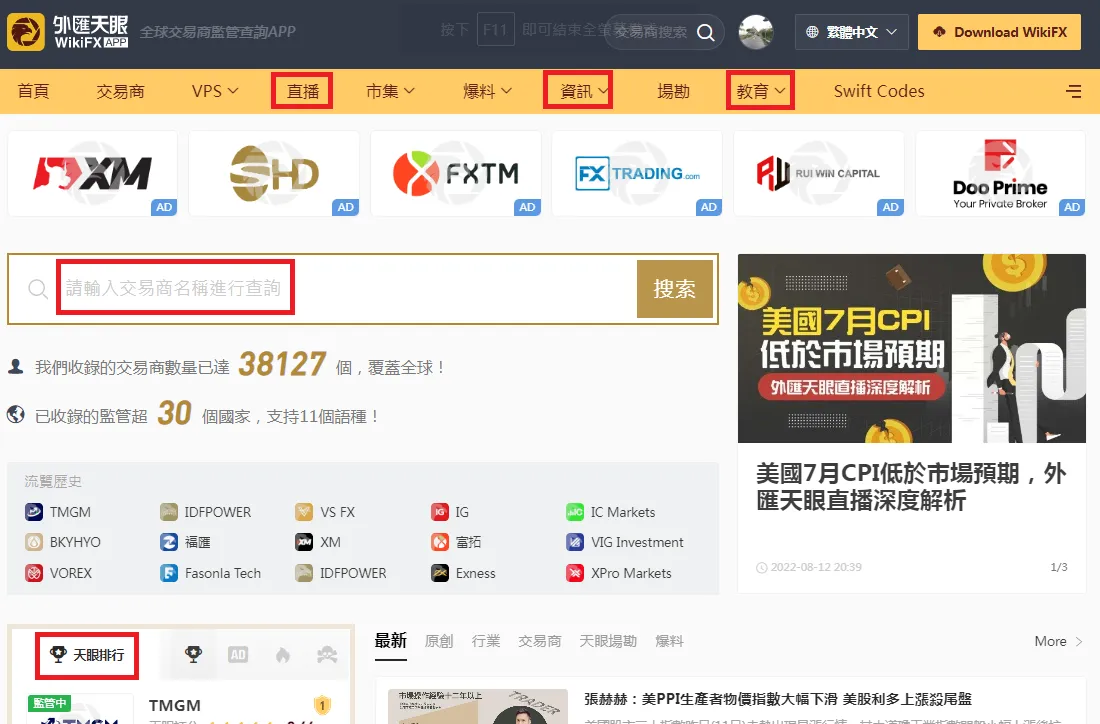
Task: Select the trophy ranking tab icon
Action: [193, 655]
